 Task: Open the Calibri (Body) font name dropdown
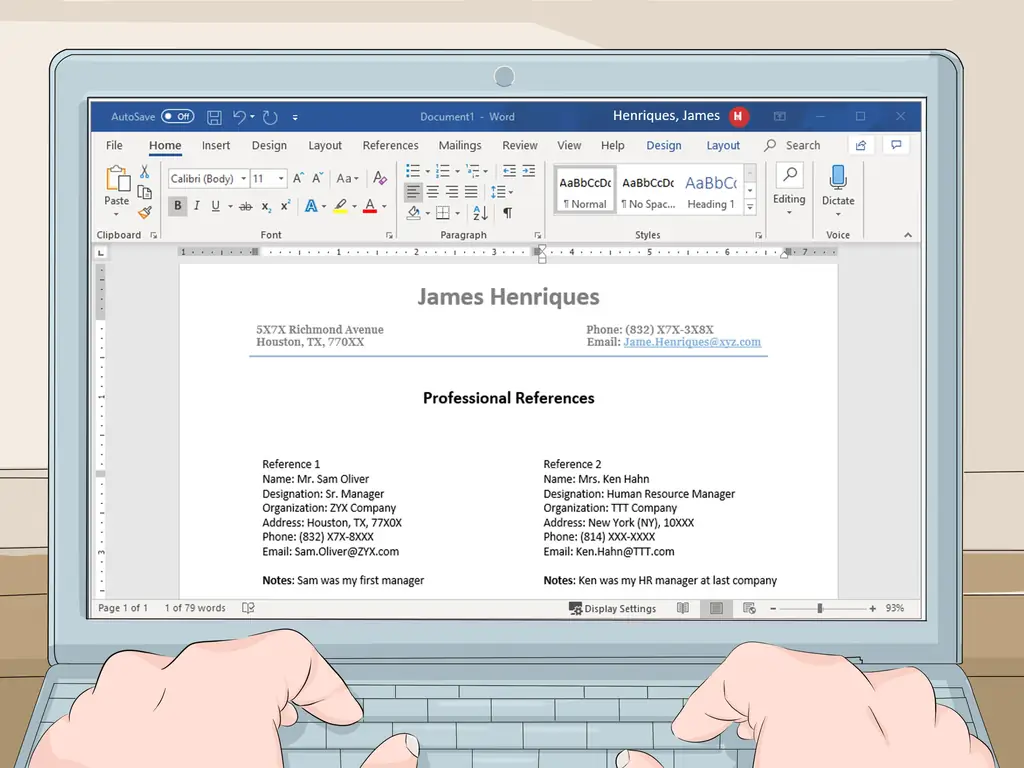[207, 179]
